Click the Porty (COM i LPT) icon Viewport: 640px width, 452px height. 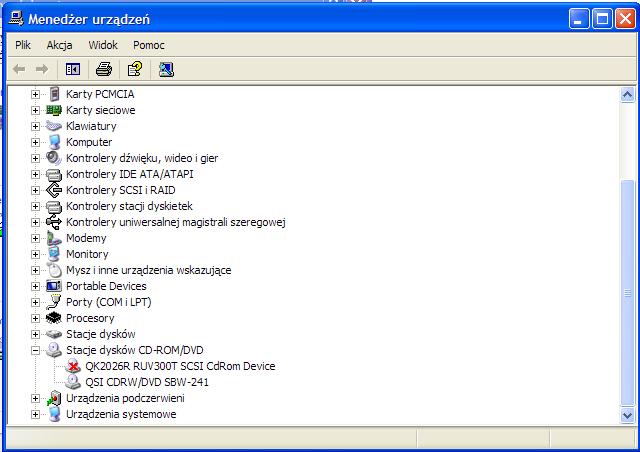(x=54, y=302)
